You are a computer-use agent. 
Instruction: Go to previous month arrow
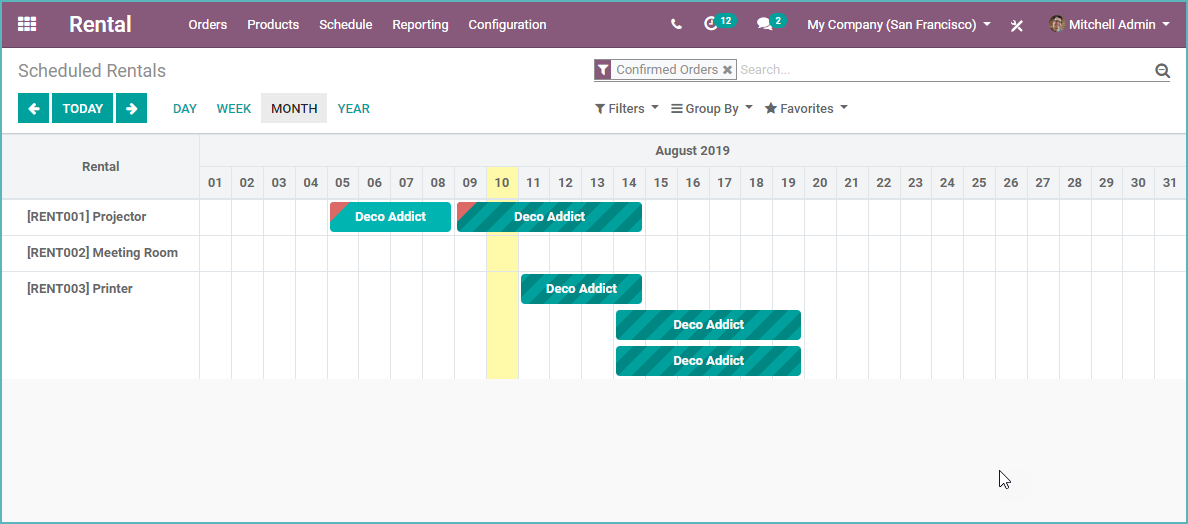click(x=33, y=108)
